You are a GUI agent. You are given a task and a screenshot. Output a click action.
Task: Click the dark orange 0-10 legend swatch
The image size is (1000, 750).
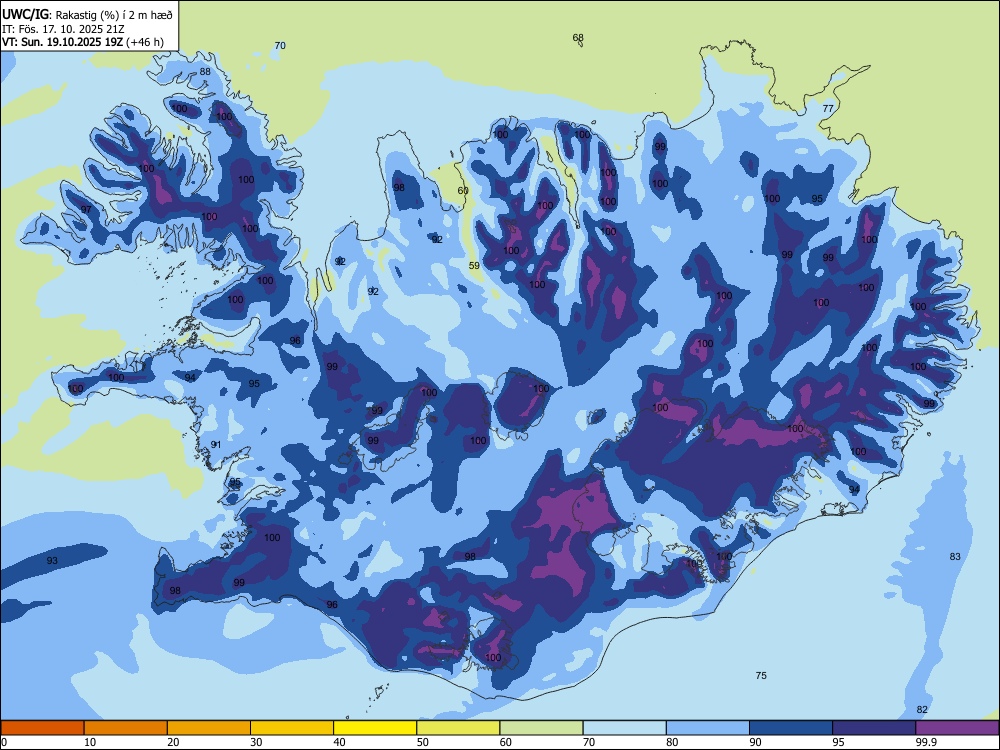coord(42,728)
